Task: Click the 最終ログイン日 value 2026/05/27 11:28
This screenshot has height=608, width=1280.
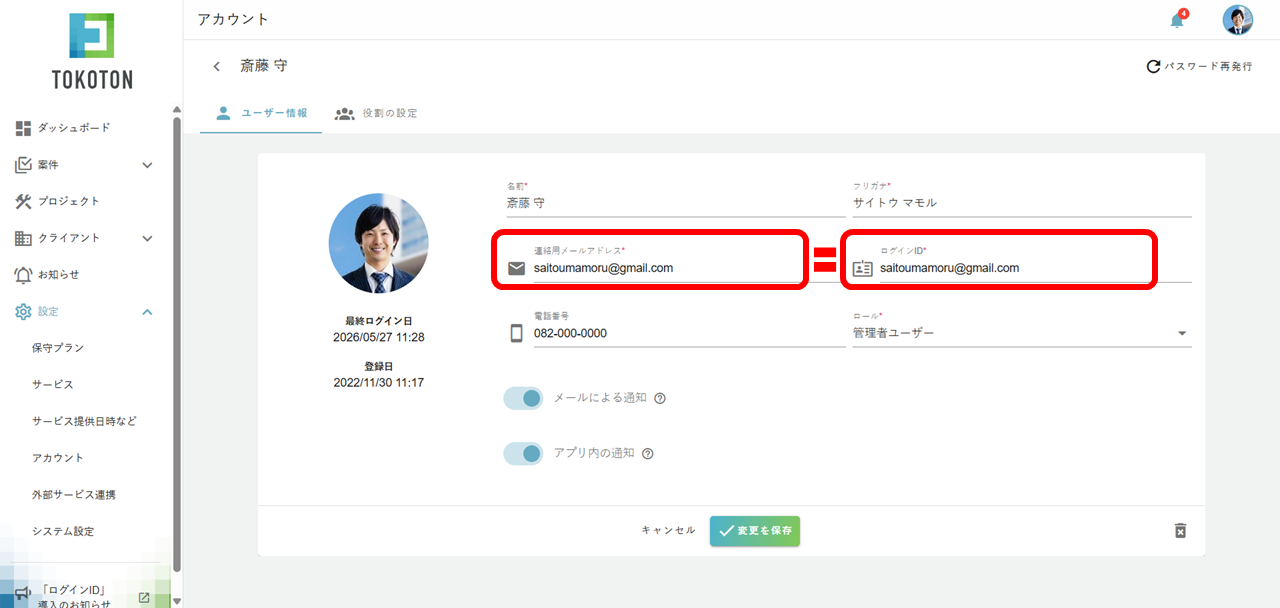Action: click(x=379, y=338)
